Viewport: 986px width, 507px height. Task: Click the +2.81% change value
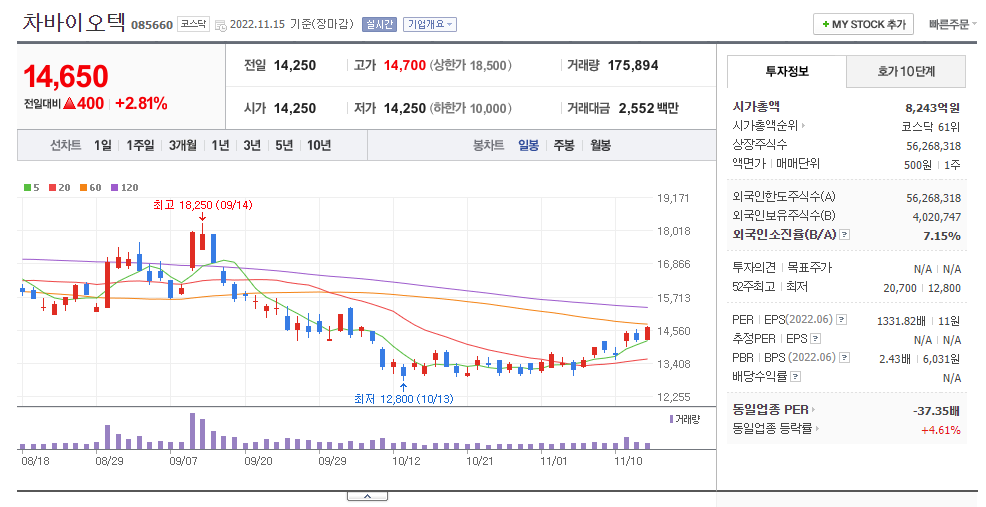[x=141, y=103]
